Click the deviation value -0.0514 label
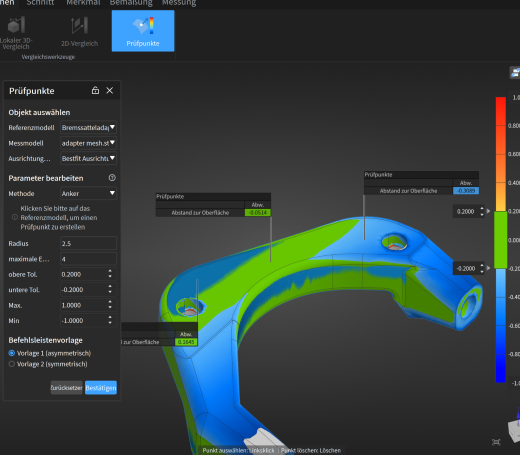 (x=258, y=213)
